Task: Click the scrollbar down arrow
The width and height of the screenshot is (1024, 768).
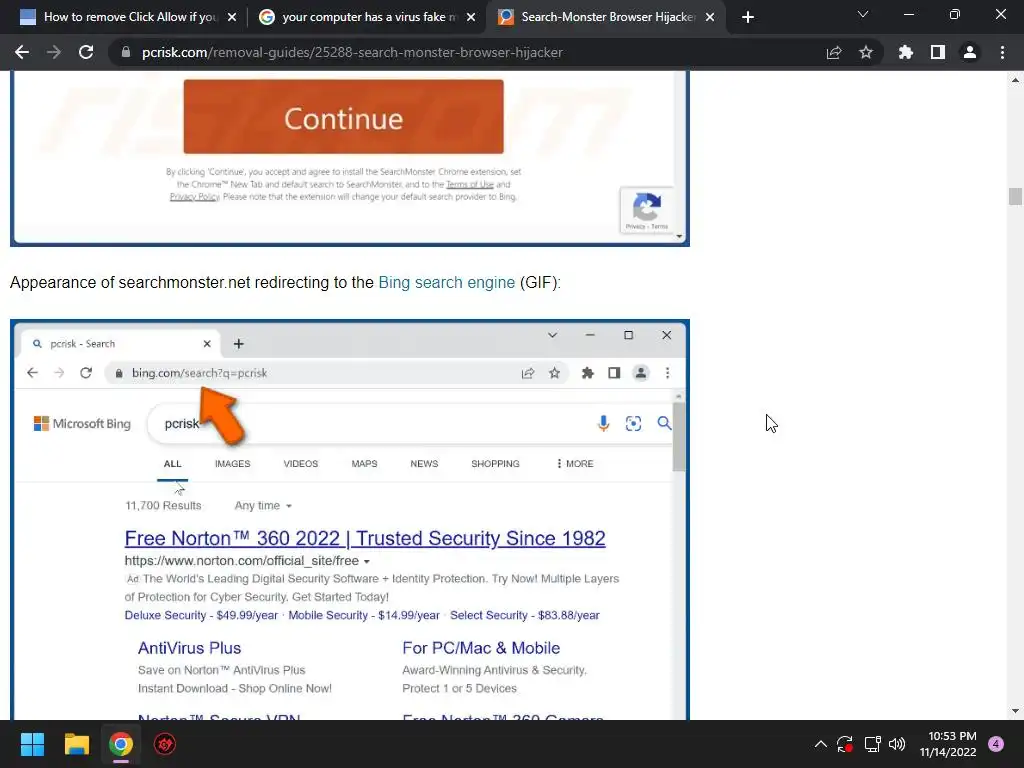Action: [x=1015, y=711]
